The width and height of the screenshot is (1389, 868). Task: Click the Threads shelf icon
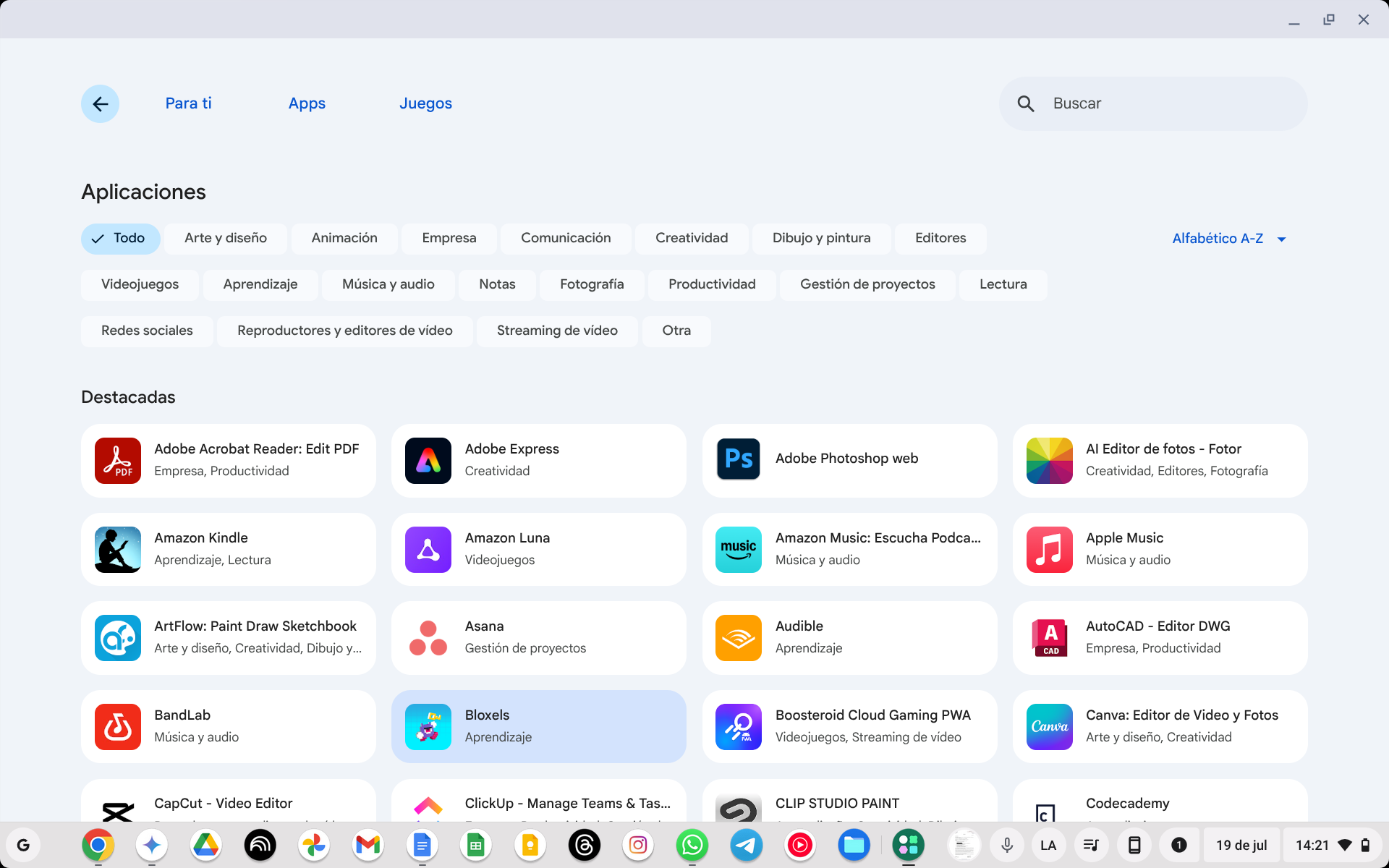point(585,845)
